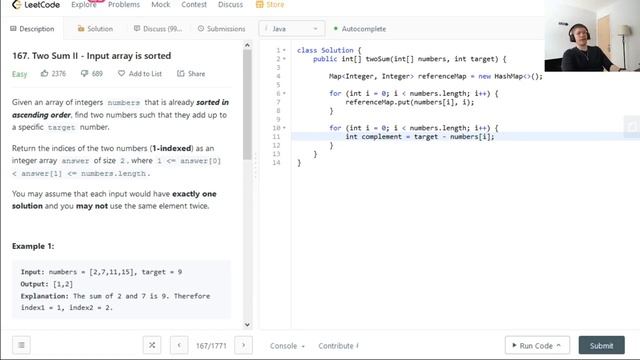Switch to the Submissions tab
The height and width of the screenshot is (360, 640).
(222, 29)
